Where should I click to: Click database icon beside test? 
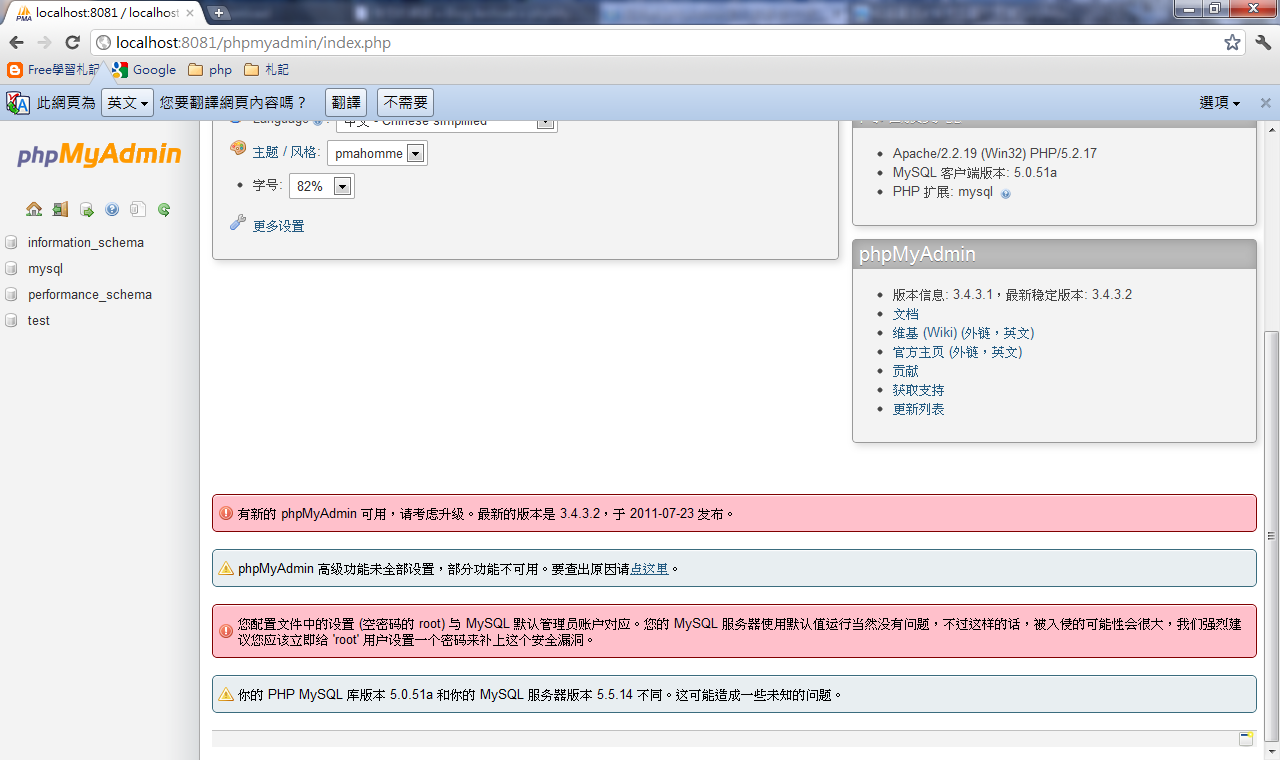[11, 321]
